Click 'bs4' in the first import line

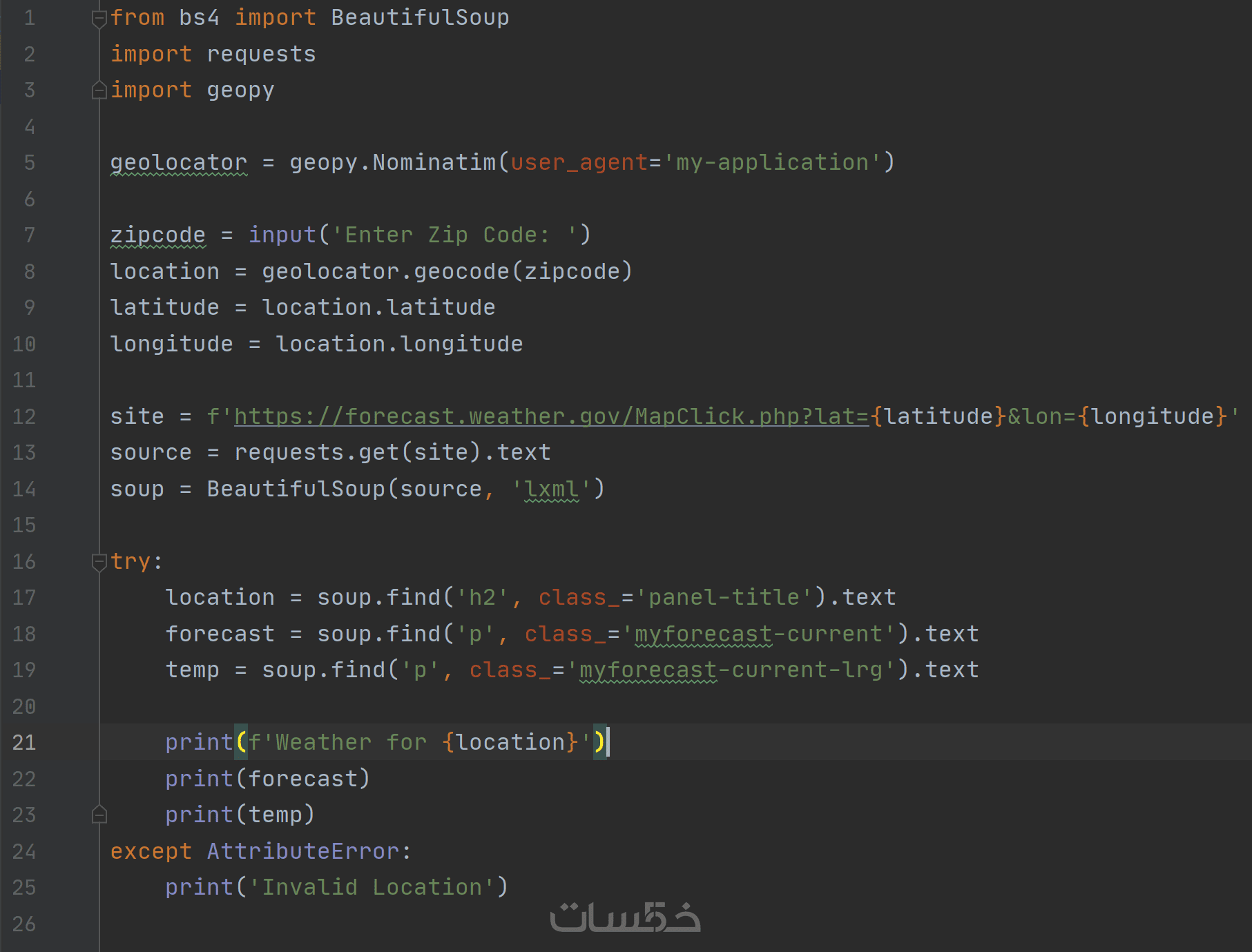200,17
